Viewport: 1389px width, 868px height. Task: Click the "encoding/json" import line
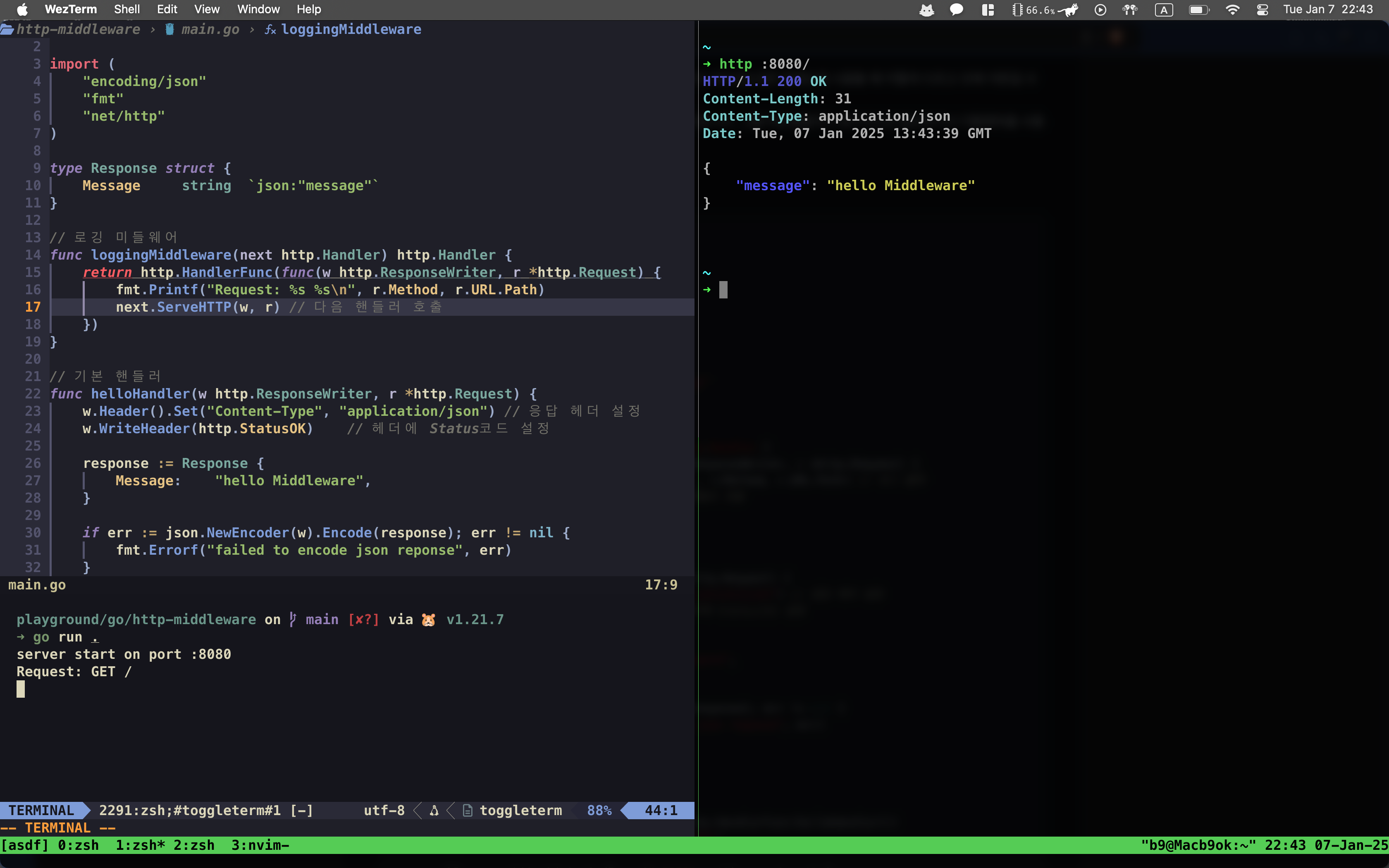[144, 81]
